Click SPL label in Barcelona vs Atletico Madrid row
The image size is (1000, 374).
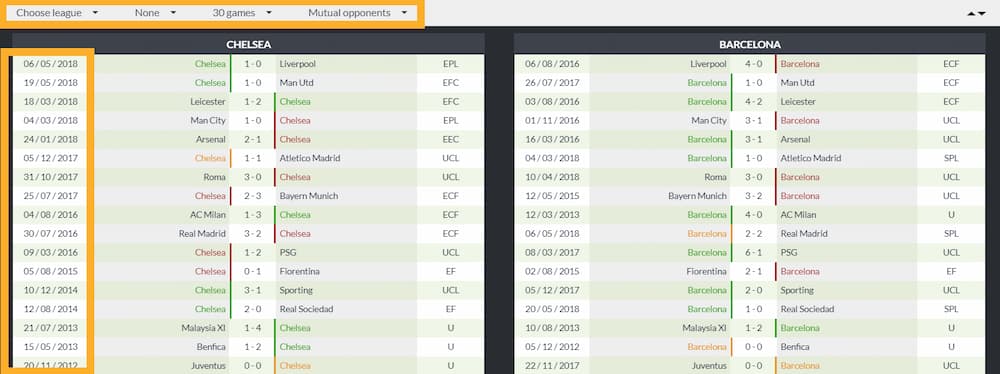coord(952,158)
